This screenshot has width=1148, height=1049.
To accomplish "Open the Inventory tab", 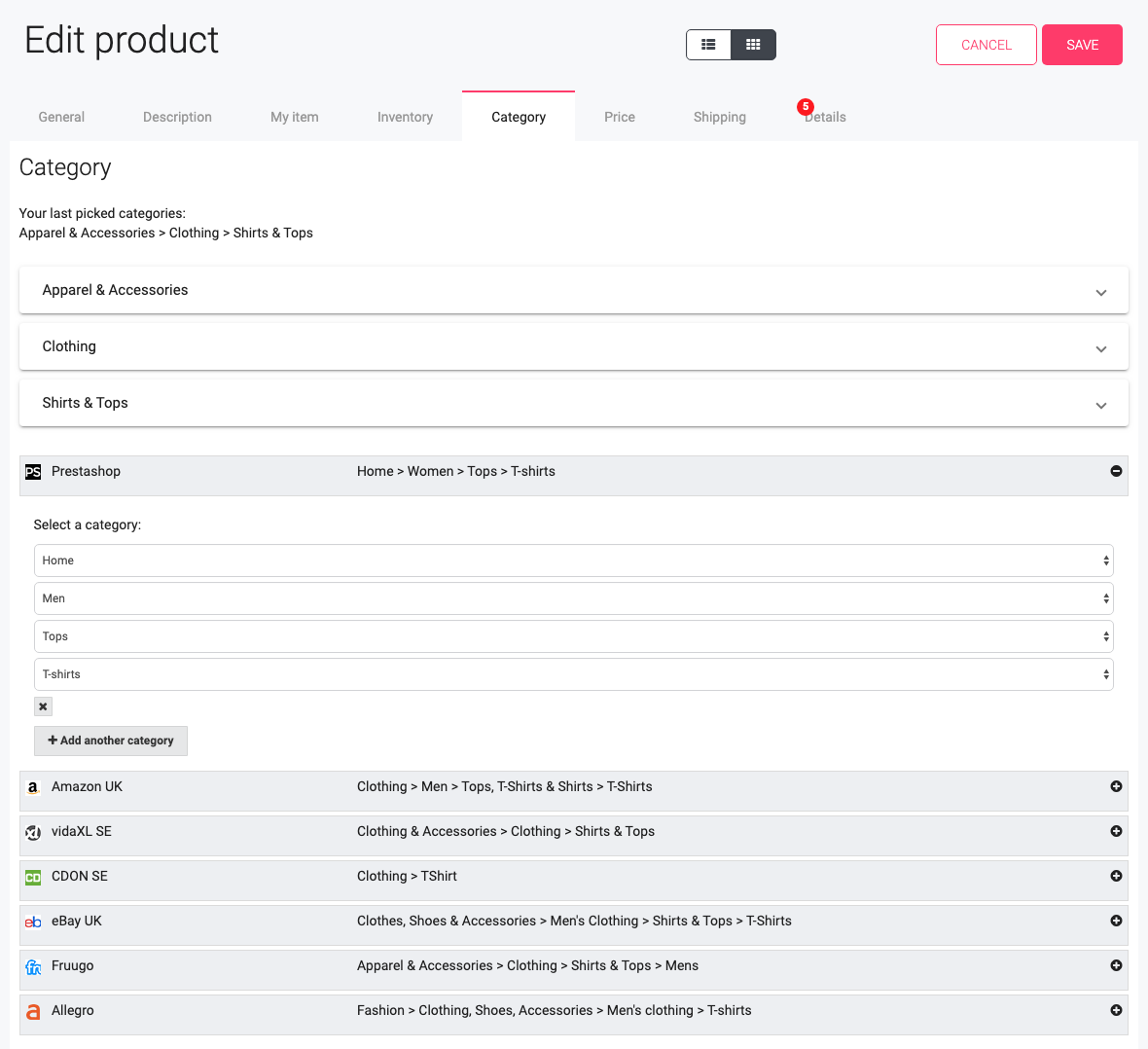I will point(405,117).
